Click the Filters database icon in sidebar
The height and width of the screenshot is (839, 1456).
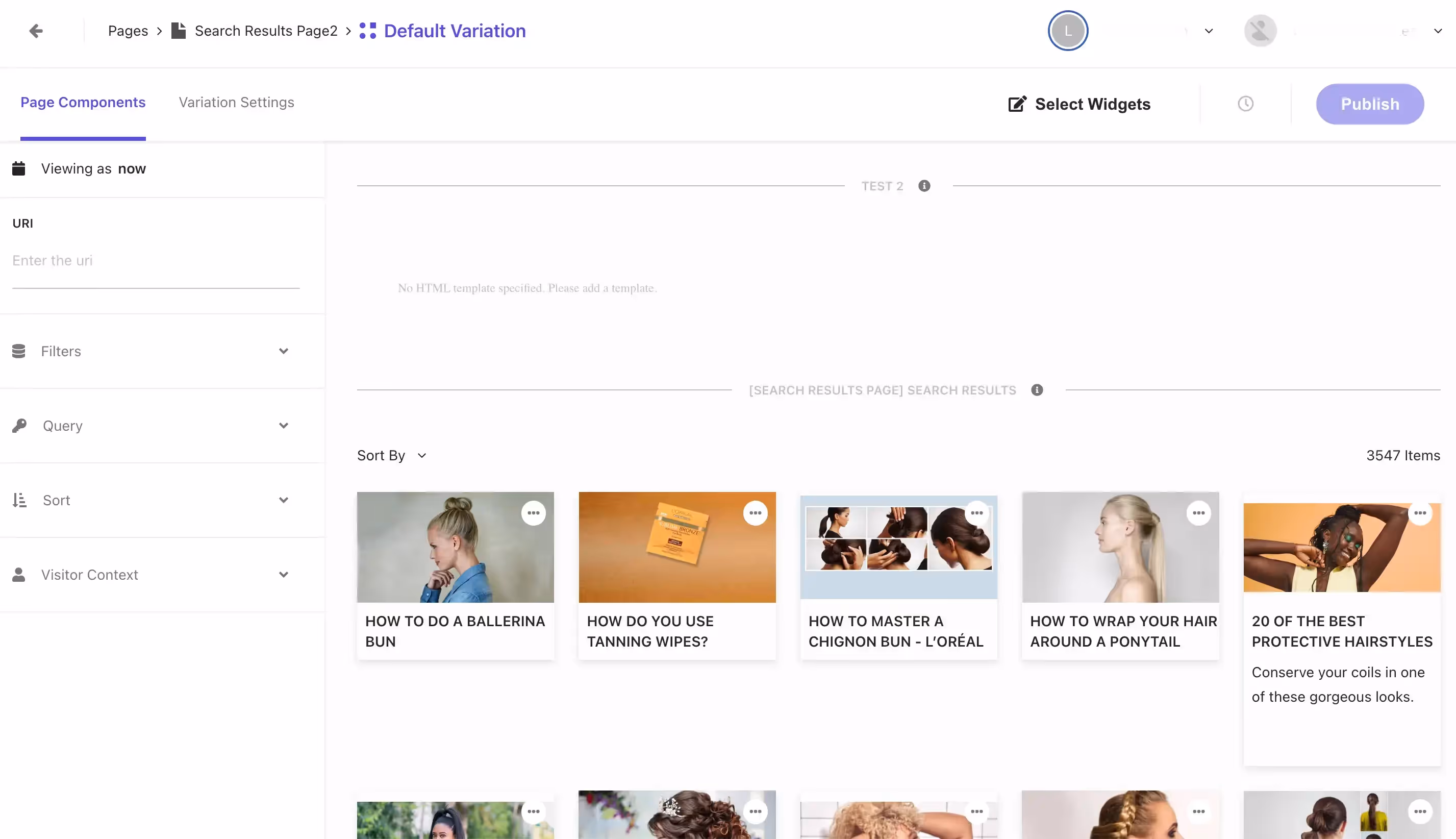19,351
